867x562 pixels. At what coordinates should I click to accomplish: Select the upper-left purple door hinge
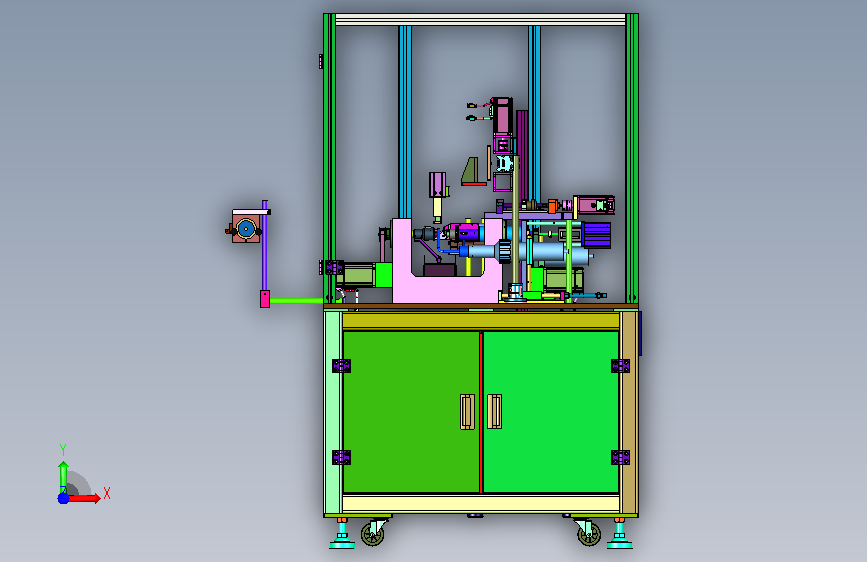point(341,366)
